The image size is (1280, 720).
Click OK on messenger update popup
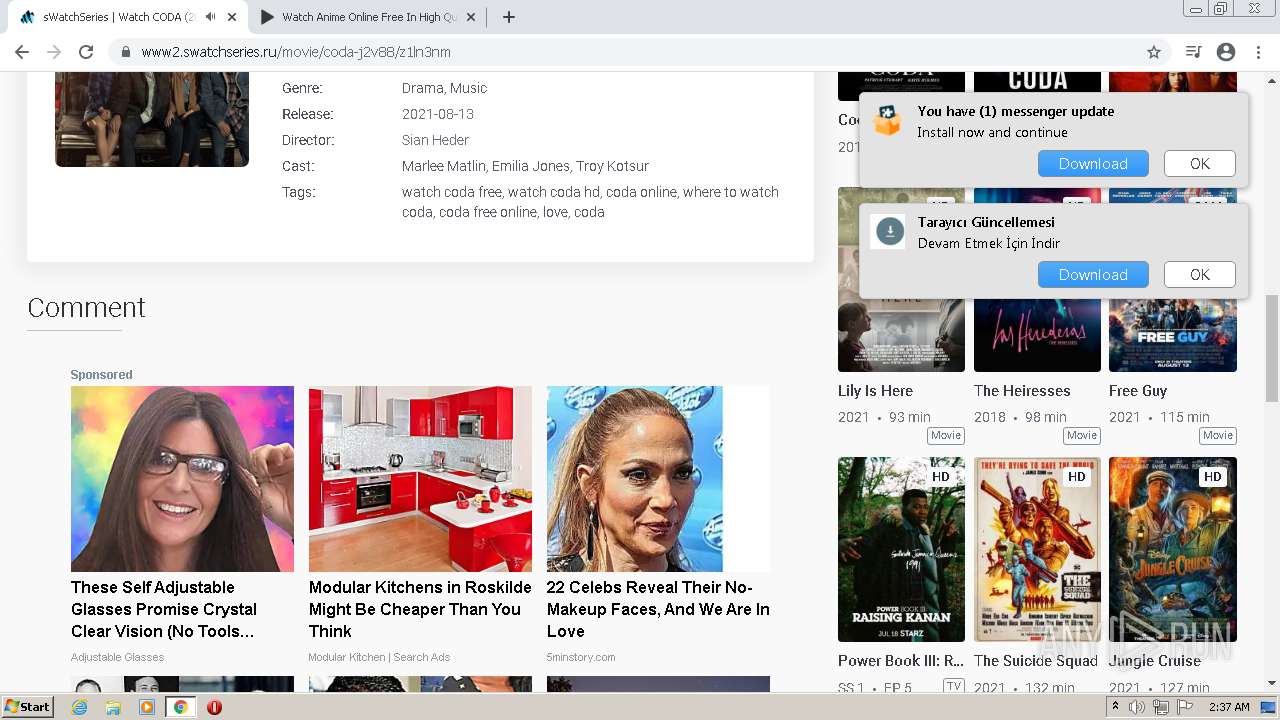1200,164
